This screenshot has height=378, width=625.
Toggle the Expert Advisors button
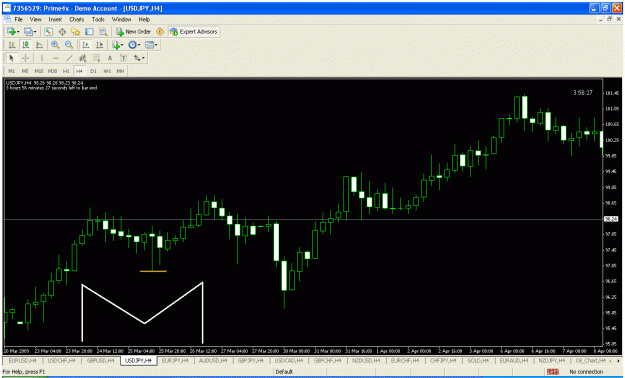coord(194,32)
